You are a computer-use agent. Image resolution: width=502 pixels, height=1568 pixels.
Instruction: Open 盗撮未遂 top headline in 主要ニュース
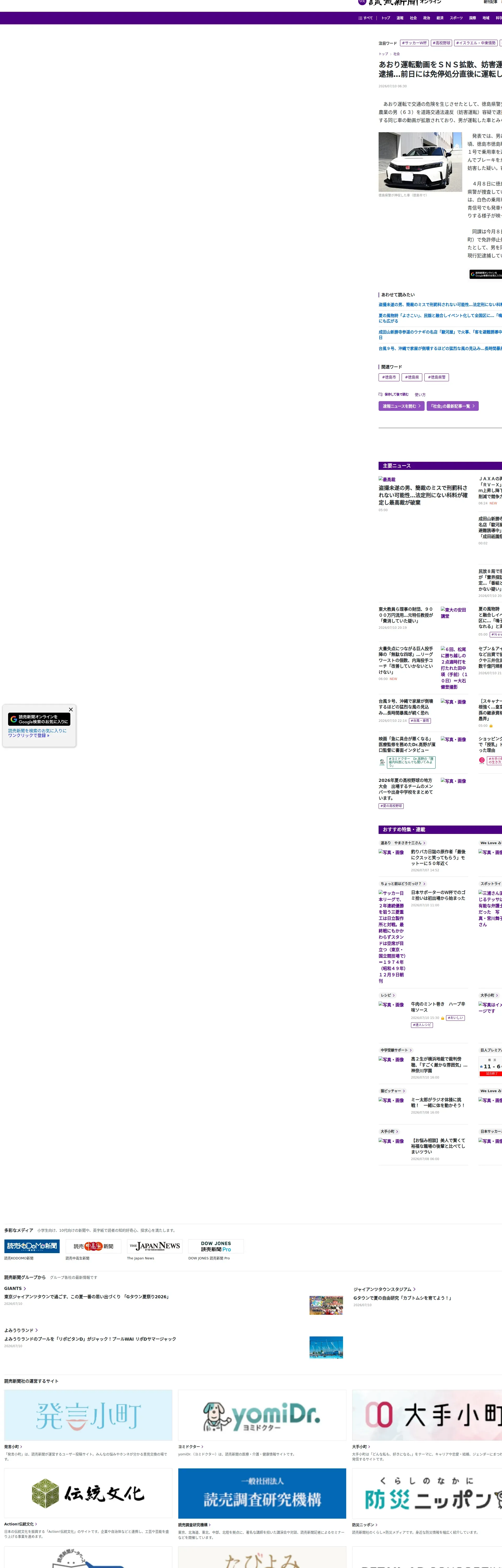tap(423, 495)
